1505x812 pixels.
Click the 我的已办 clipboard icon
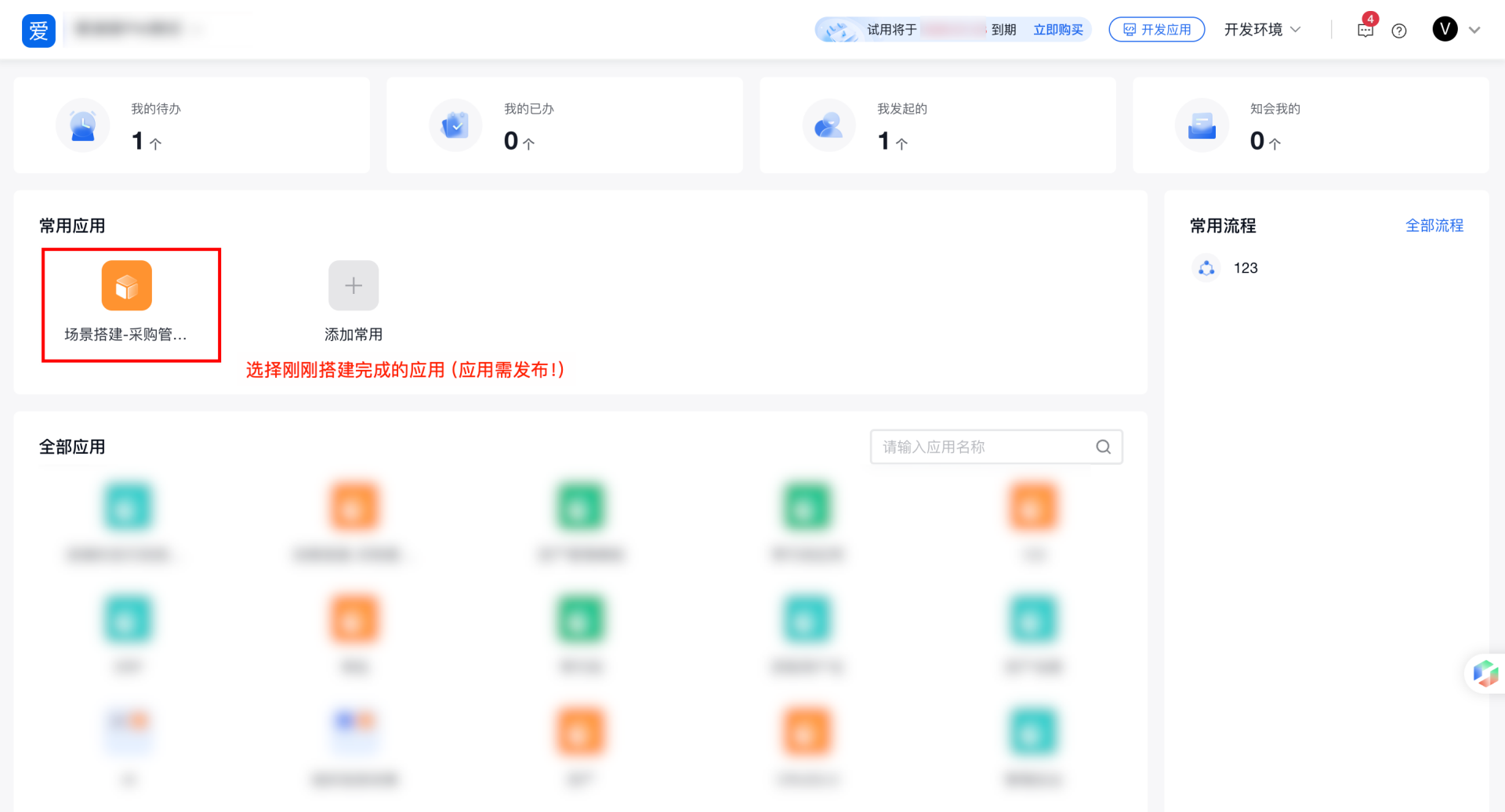coord(455,125)
